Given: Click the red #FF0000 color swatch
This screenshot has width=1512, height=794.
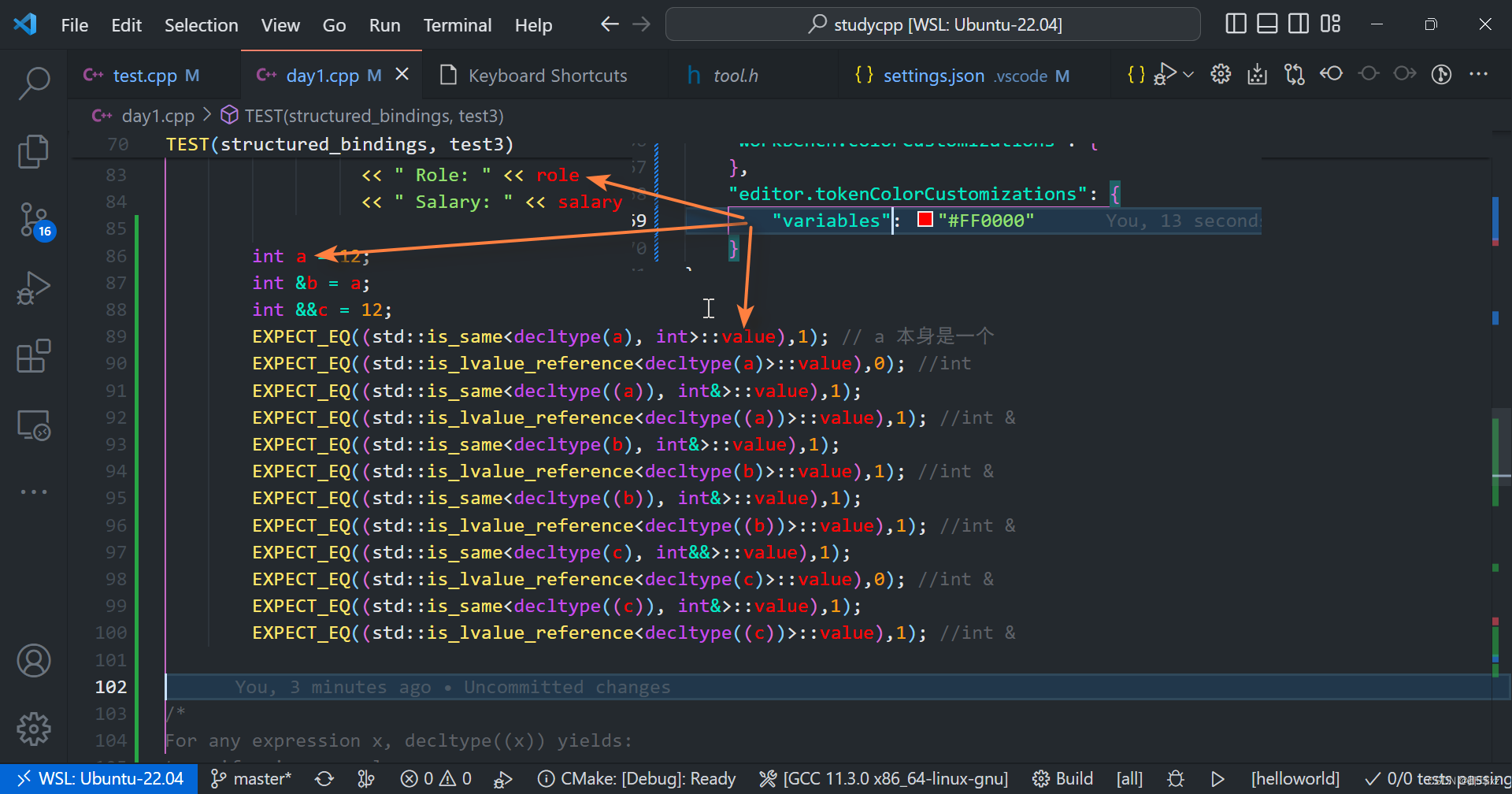Looking at the screenshot, I should [x=925, y=220].
